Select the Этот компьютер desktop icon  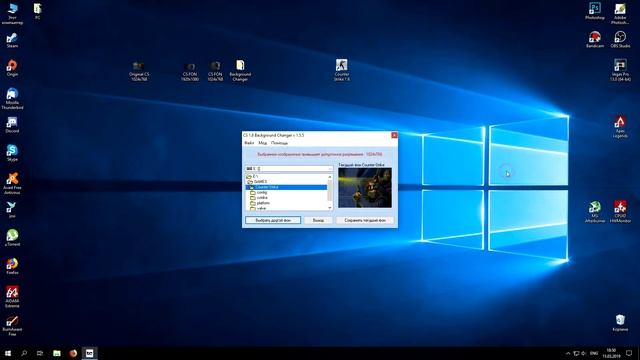tap(12, 13)
